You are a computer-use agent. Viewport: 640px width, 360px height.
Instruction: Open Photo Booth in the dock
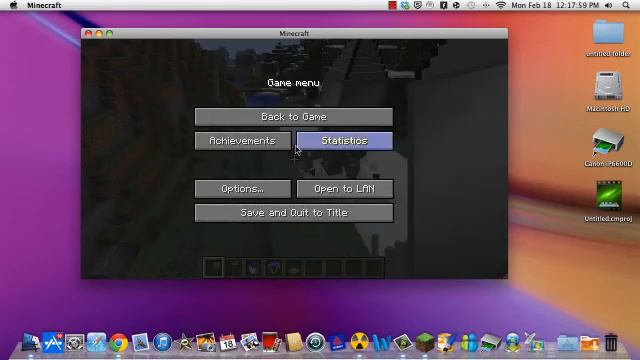(271, 342)
